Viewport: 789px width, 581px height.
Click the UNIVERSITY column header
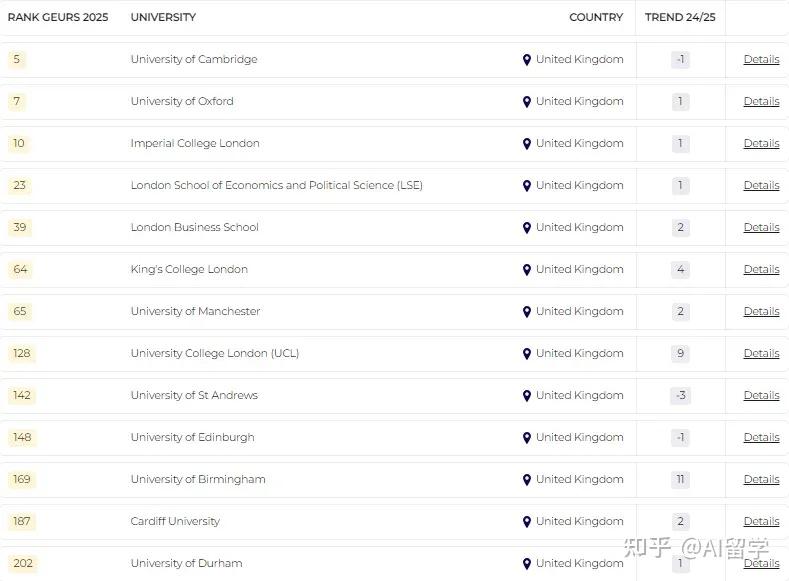[163, 17]
